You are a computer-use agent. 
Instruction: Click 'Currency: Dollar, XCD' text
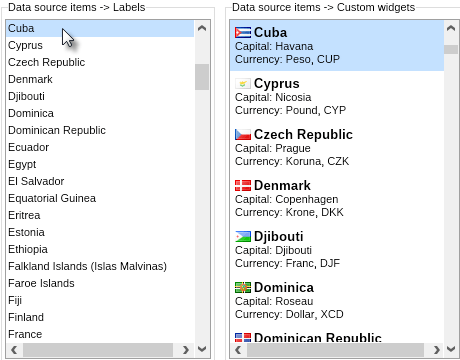point(289,314)
